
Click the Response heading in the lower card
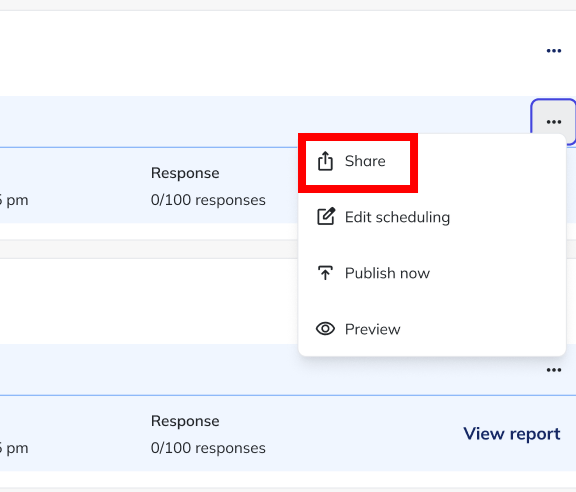(185, 421)
